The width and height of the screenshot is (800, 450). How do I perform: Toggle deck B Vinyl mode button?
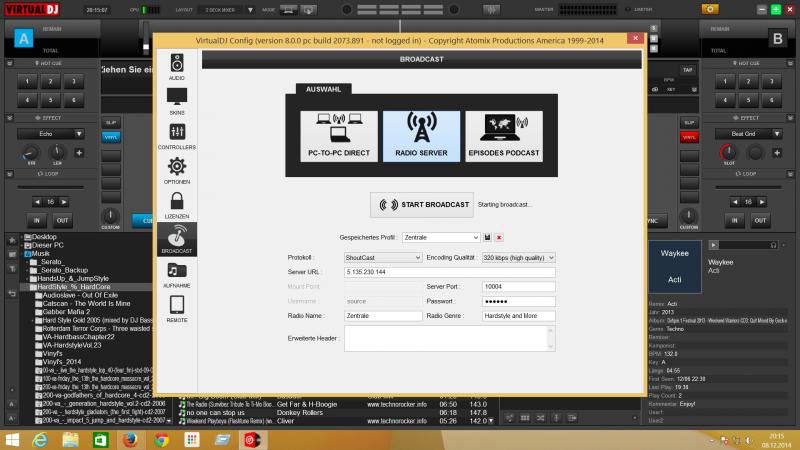689,137
